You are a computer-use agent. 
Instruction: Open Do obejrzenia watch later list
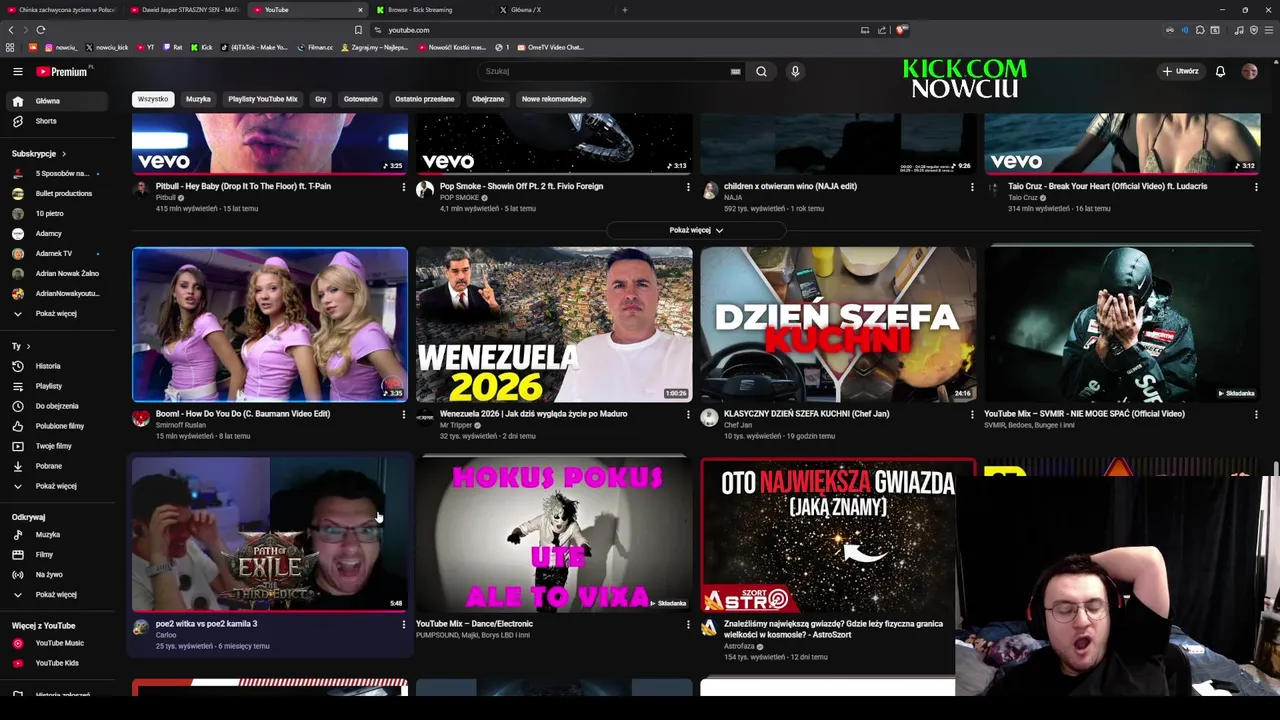[56, 406]
